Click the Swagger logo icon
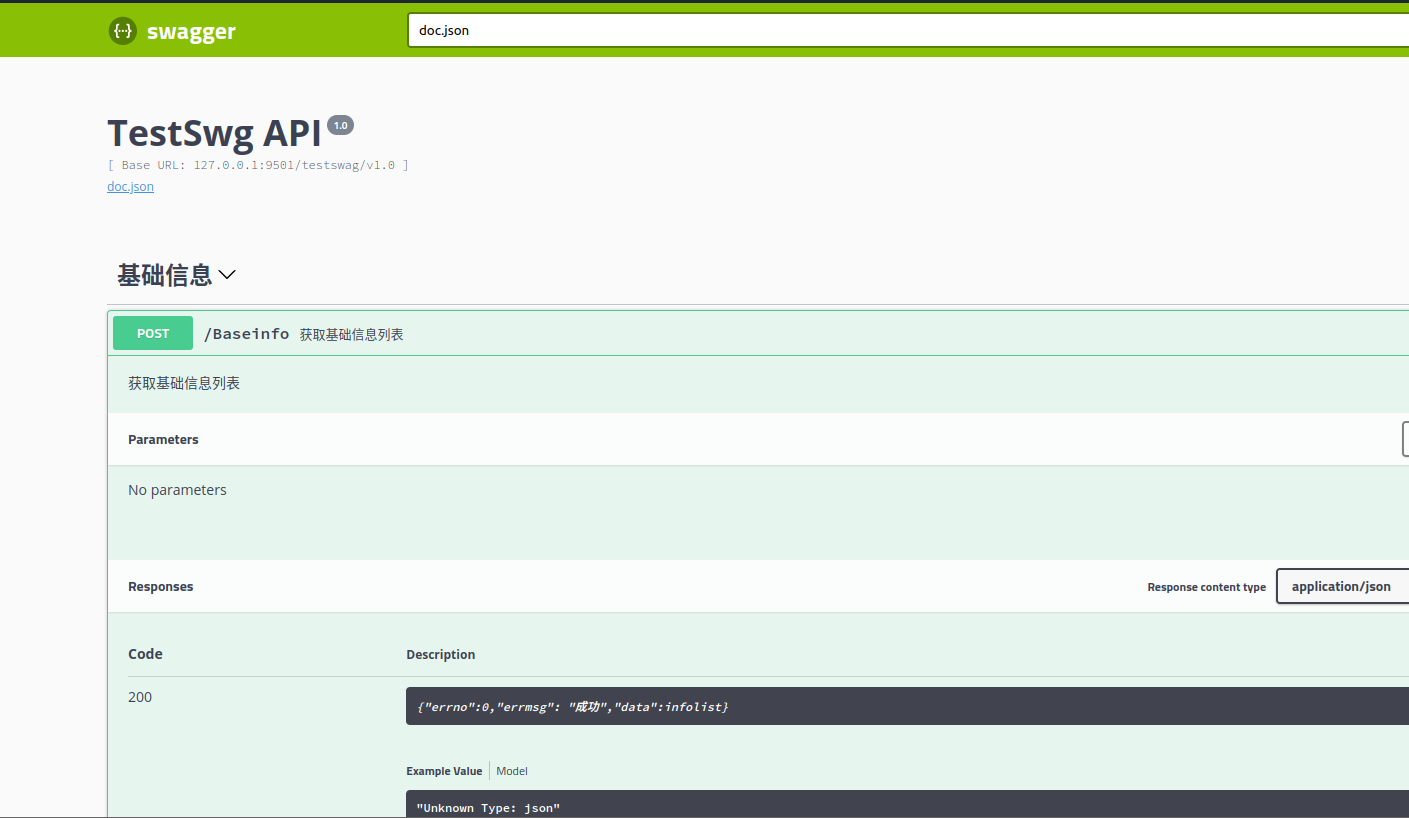This screenshot has height=818, width=1409. [122, 31]
